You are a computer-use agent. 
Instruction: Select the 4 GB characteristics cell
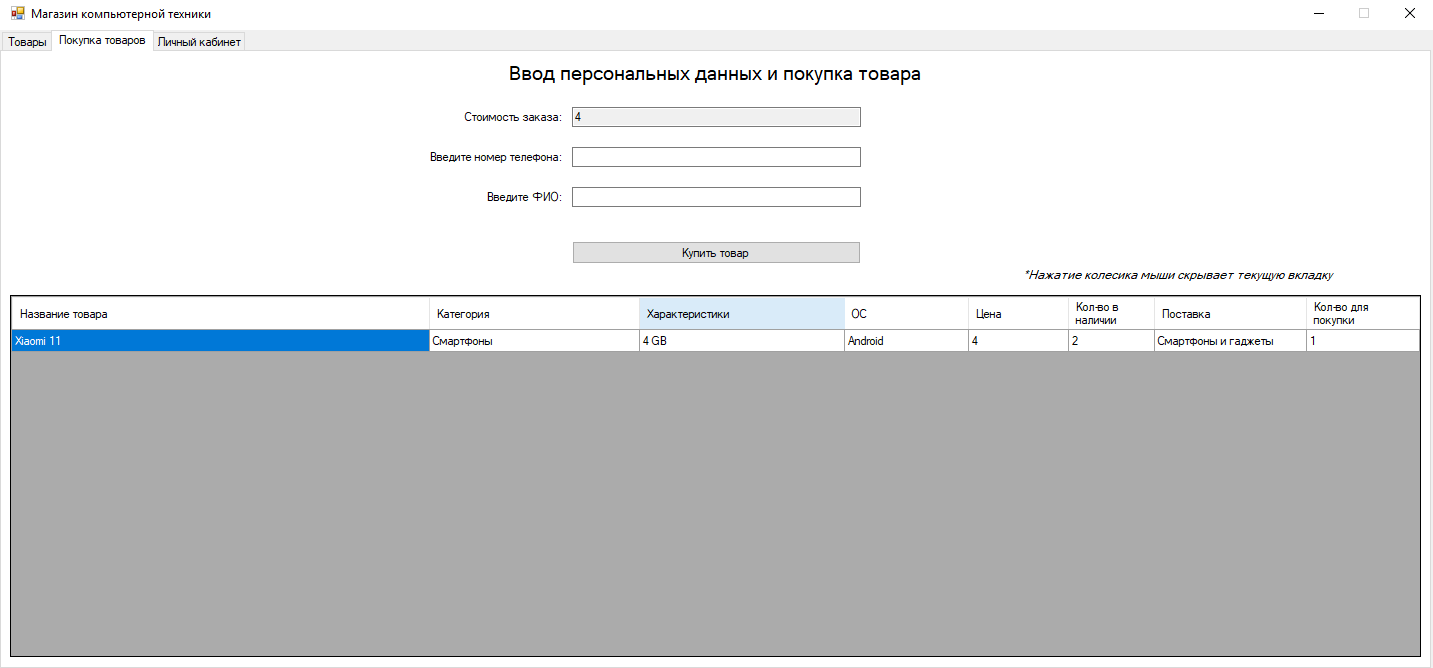click(742, 341)
